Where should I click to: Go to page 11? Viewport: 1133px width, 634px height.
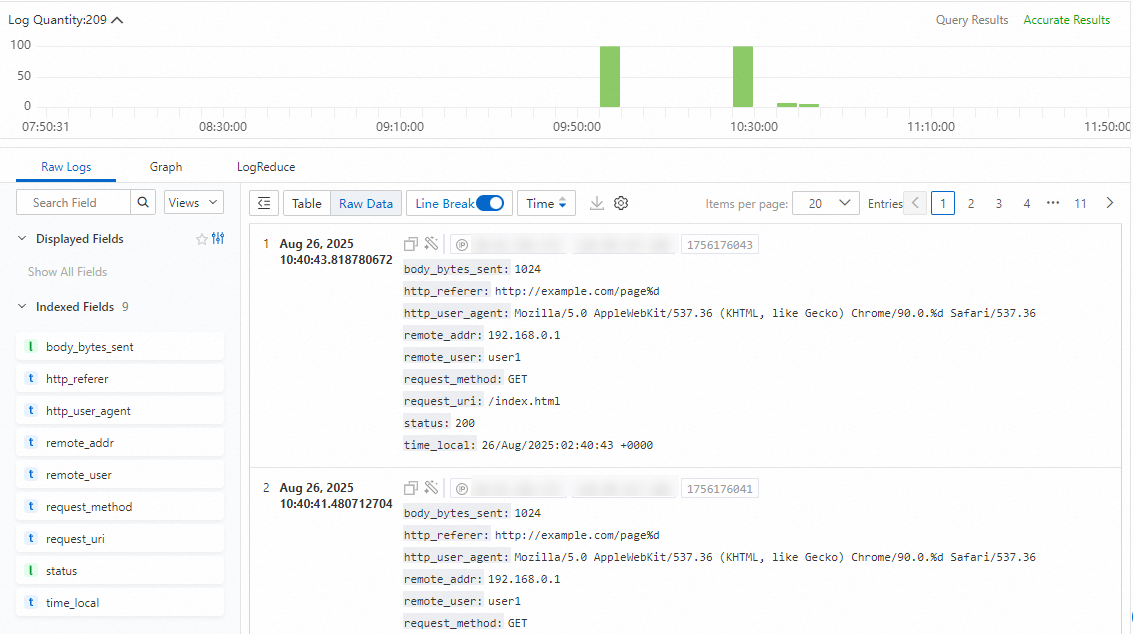pos(1080,203)
